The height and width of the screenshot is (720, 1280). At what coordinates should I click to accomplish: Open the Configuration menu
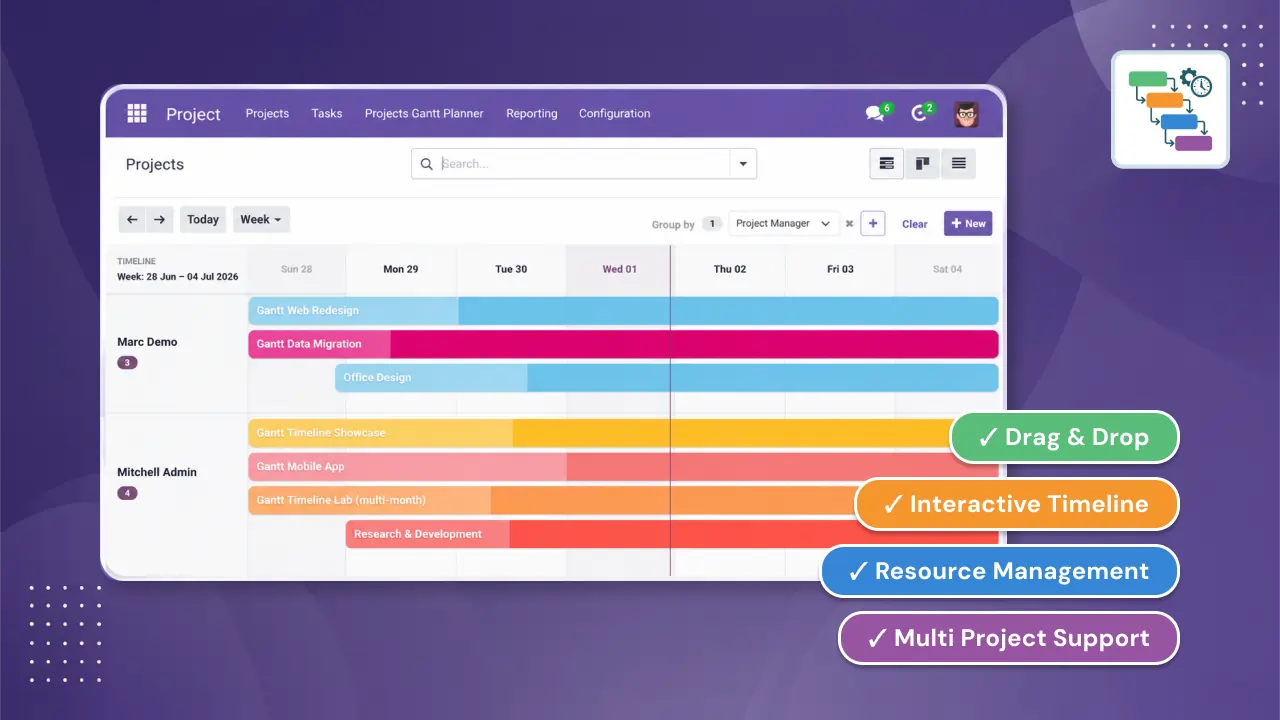click(615, 113)
